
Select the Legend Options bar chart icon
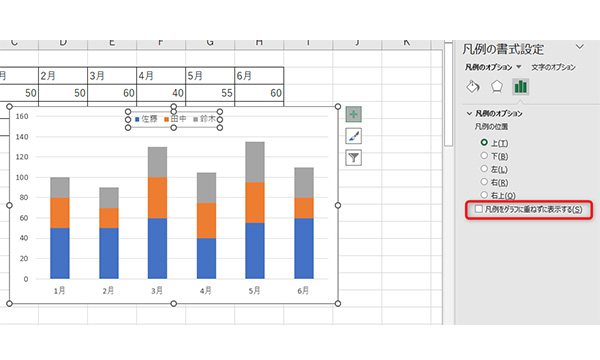tap(520, 86)
